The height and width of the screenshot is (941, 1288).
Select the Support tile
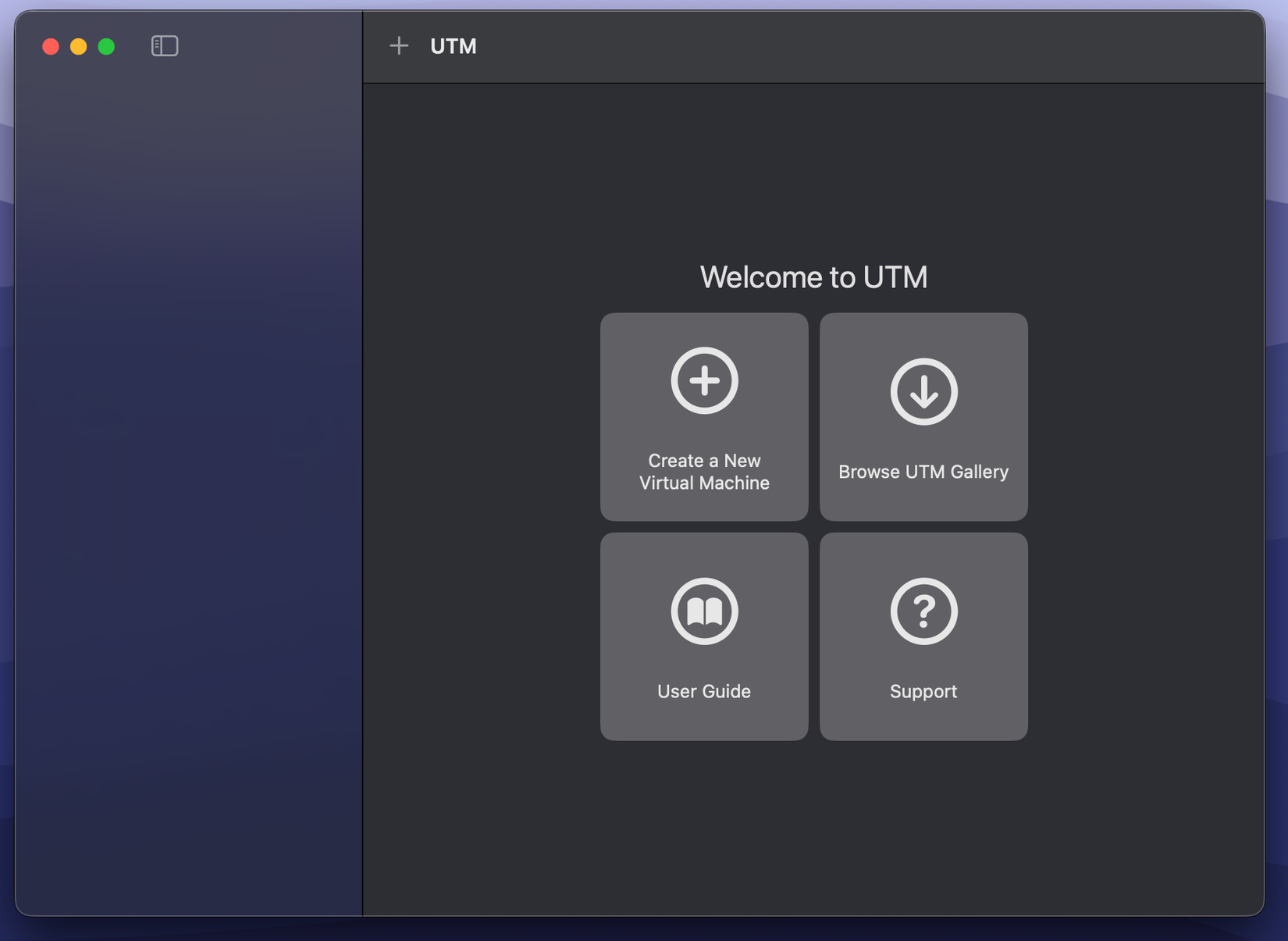click(x=923, y=636)
